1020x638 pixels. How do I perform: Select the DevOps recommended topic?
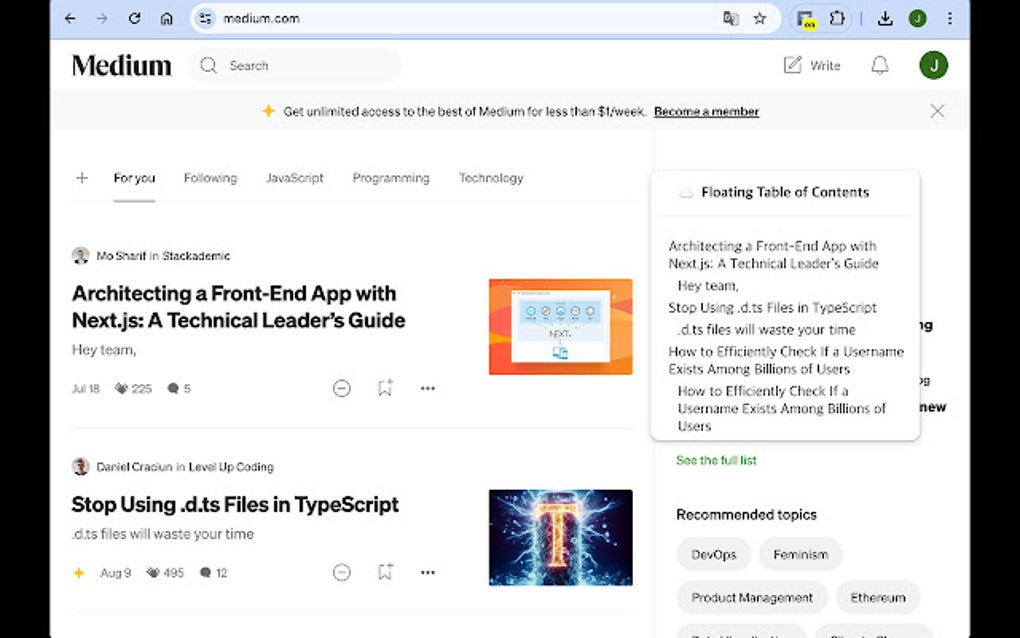[x=713, y=554]
